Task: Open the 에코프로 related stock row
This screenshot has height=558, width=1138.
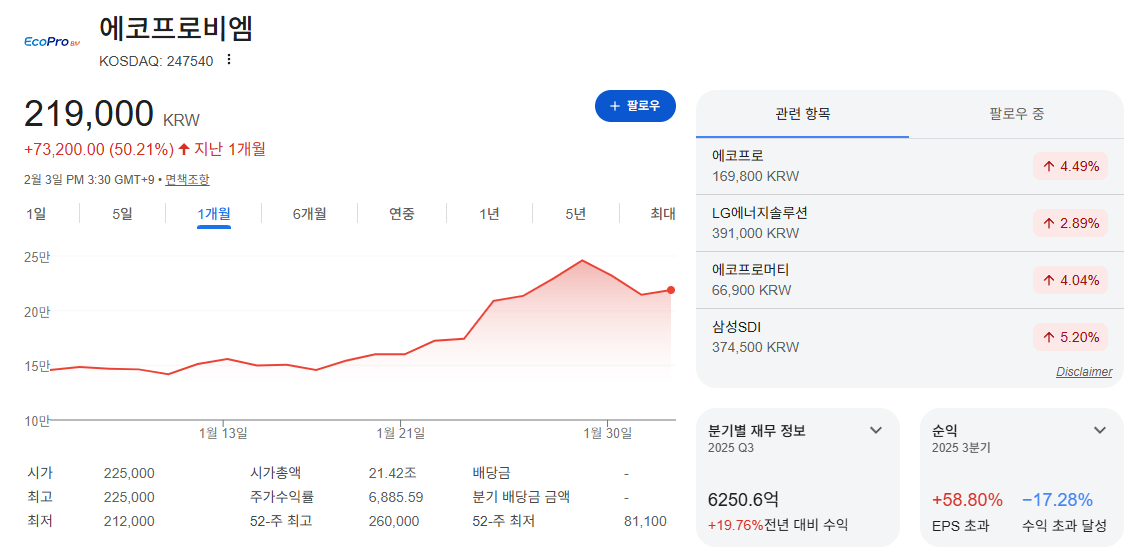Action: (x=909, y=166)
